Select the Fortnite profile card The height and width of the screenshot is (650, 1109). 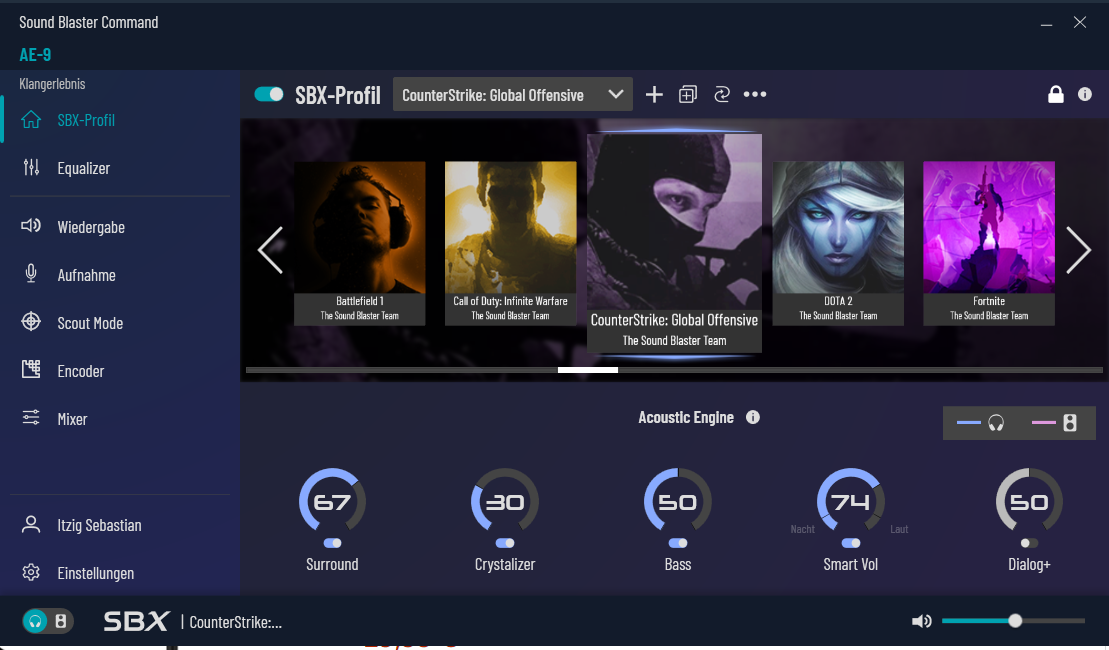pyautogui.click(x=989, y=243)
